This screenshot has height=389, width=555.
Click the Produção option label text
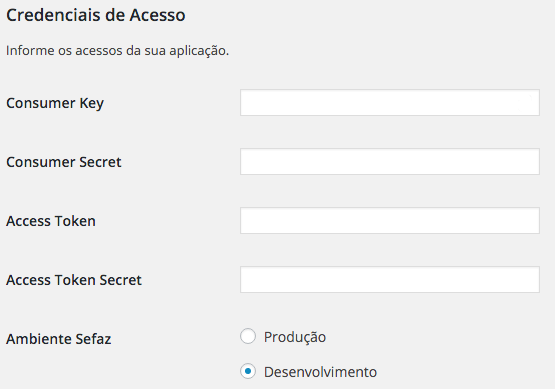[295, 337]
